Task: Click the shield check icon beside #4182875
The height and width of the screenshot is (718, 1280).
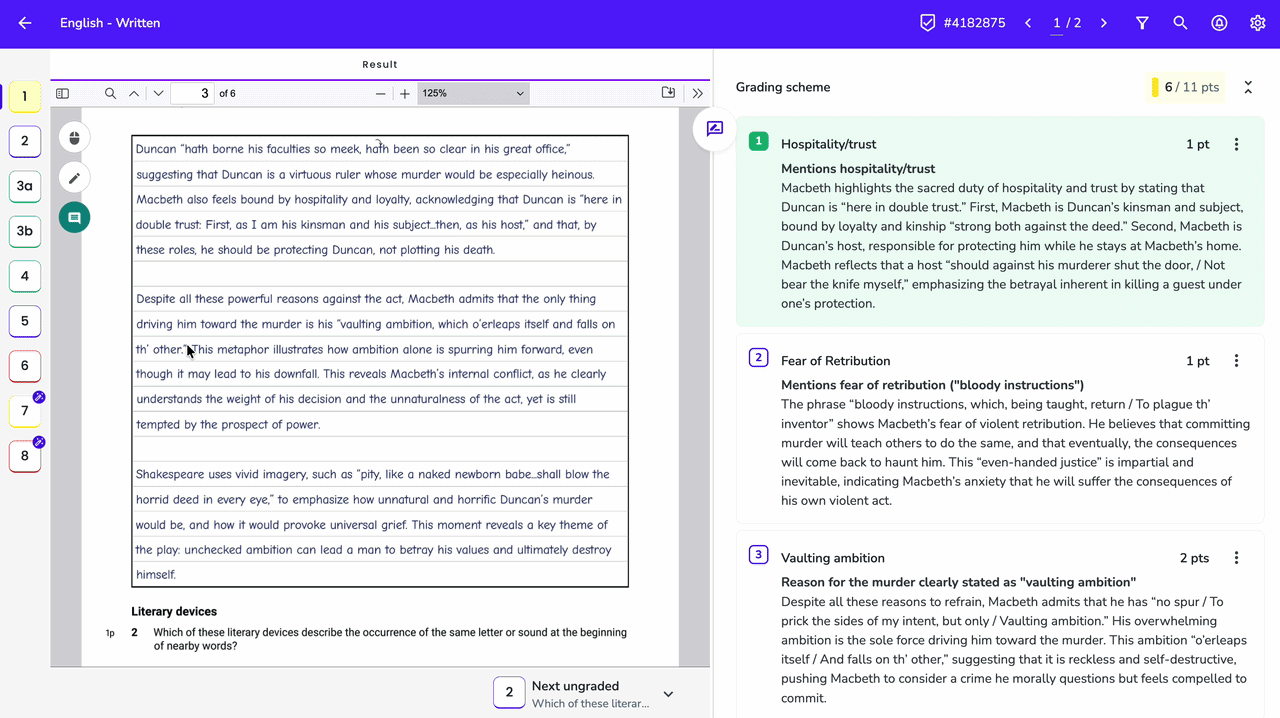Action: tap(928, 23)
